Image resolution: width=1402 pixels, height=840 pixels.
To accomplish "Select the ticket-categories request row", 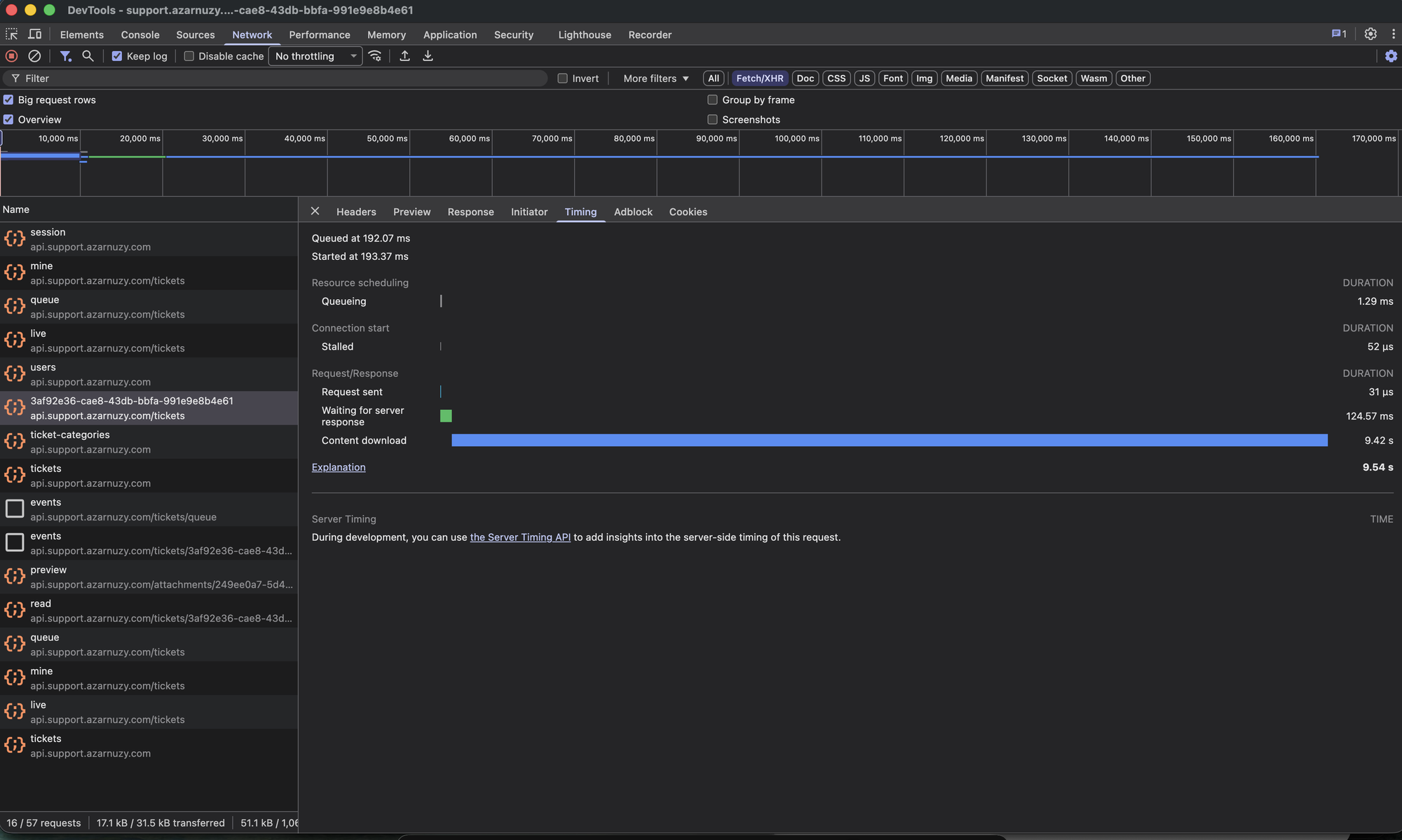I will click(149, 442).
